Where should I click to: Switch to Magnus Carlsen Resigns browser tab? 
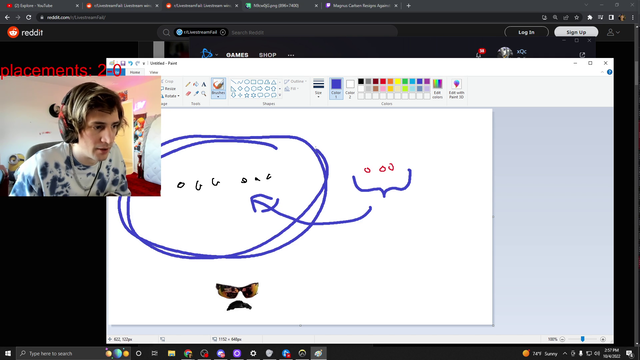[x=362, y=6]
